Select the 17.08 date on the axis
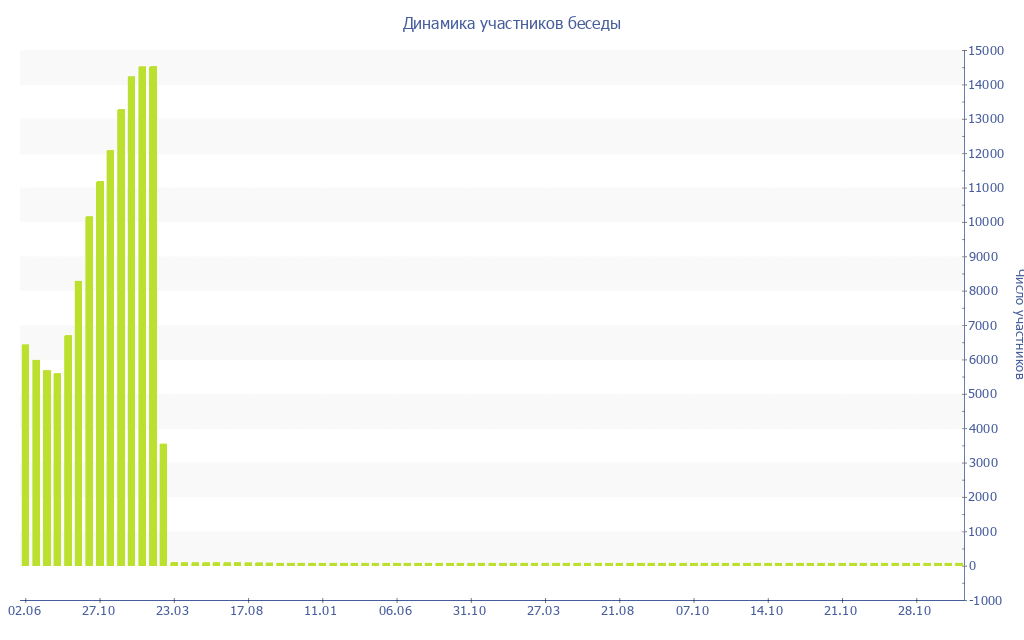Image resolution: width=1024 pixels, height=640 pixels. tap(247, 610)
